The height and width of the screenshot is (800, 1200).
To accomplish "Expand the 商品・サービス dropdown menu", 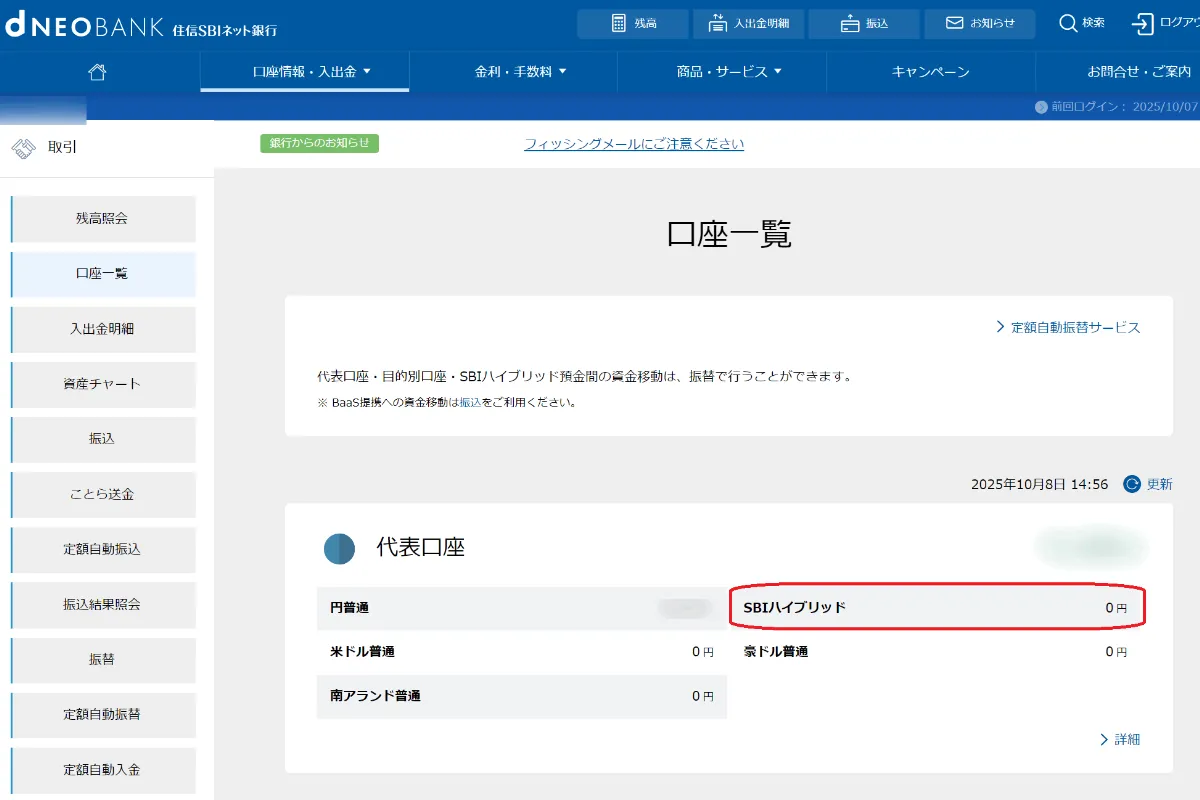I will pyautogui.click(x=729, y=72).
